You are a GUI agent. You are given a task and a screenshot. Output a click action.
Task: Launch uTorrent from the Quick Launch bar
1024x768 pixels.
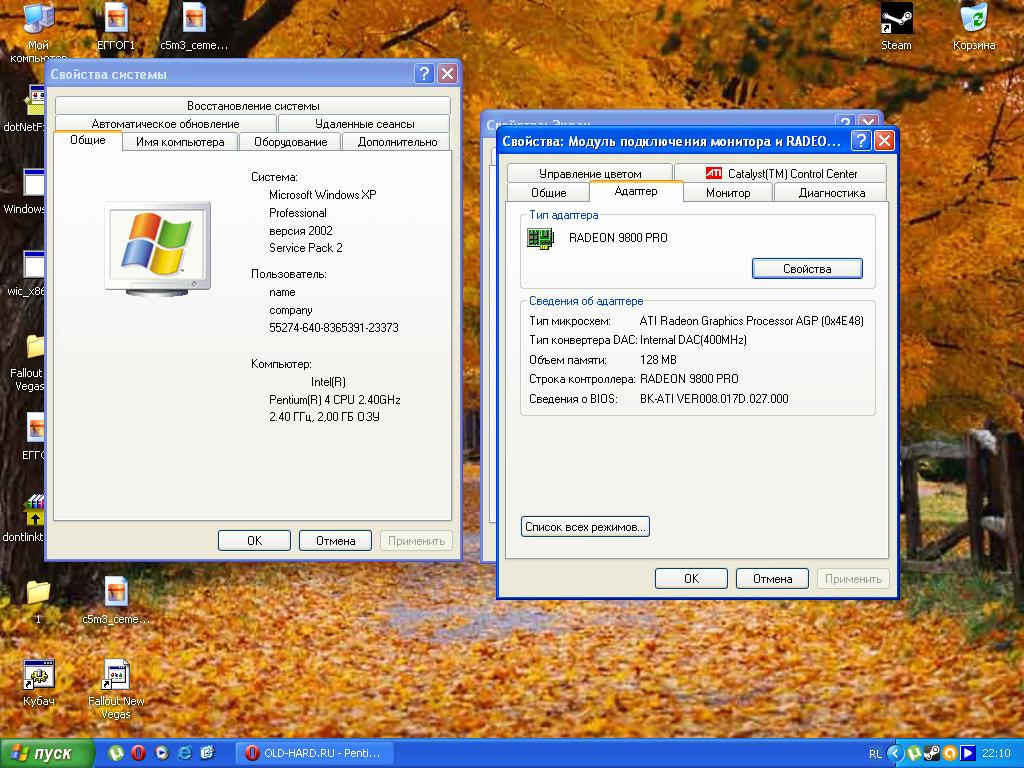click(x=116, y=753)
